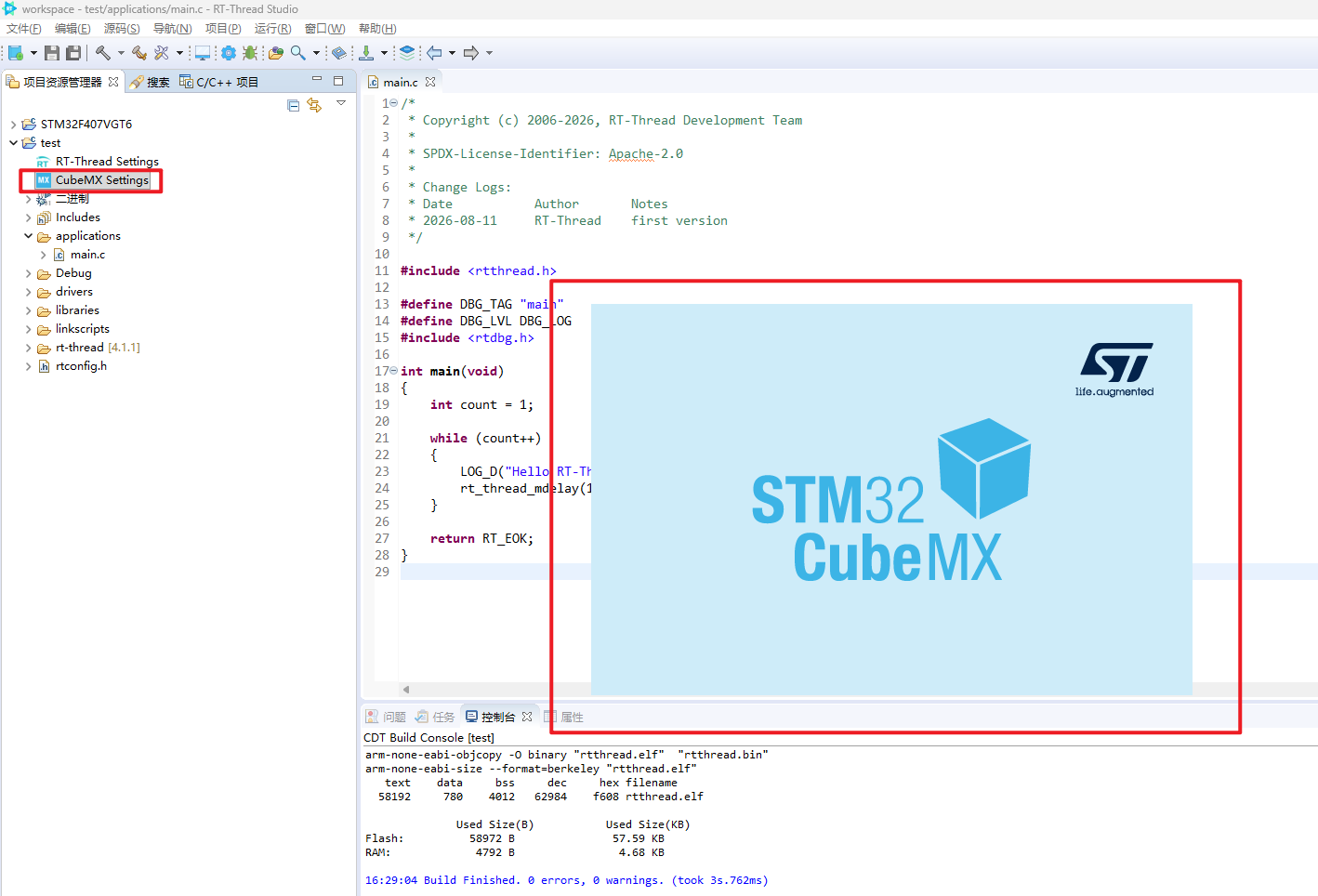
Task: Collapse the applications folder
Action: (x=28, y=236)
